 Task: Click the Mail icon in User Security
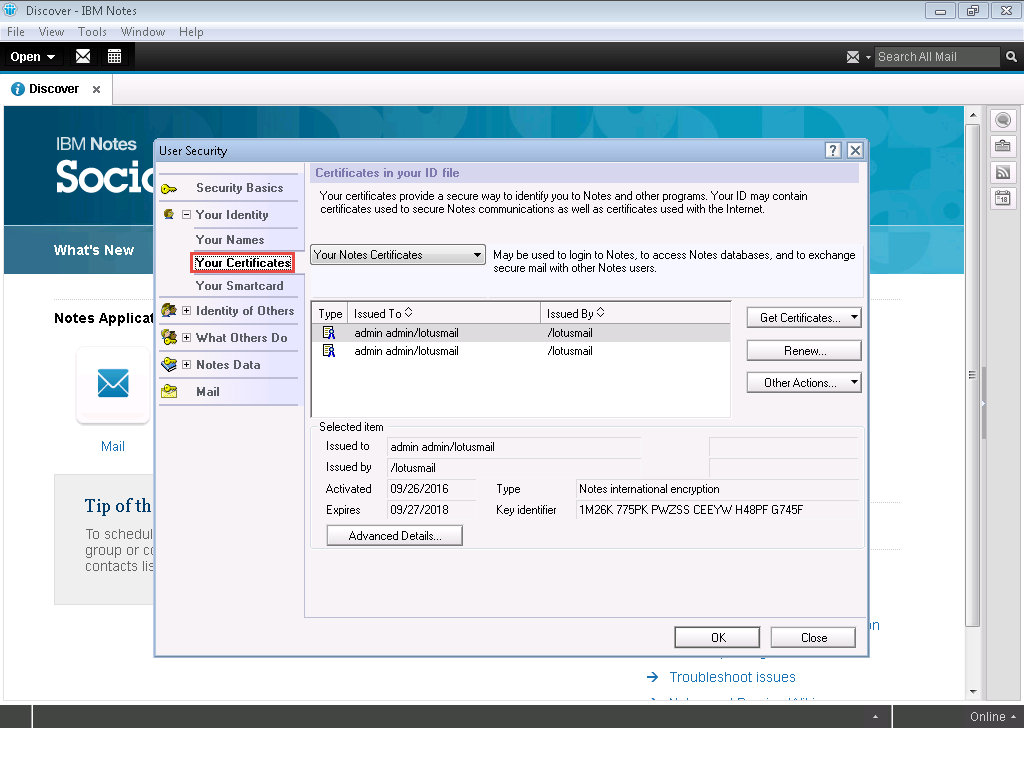(x=169, y=391)
